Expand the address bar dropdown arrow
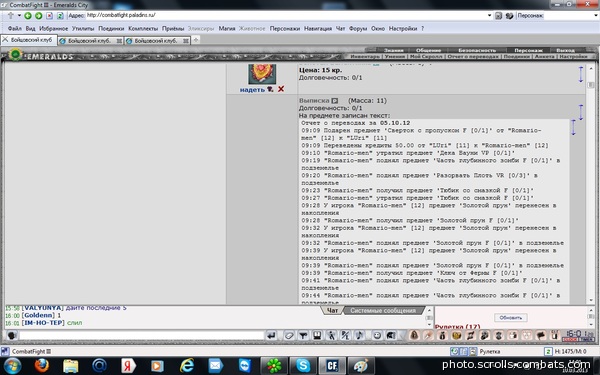Viewport: 600px width, 375px height. pyautogui.click(x=489, y=16)
